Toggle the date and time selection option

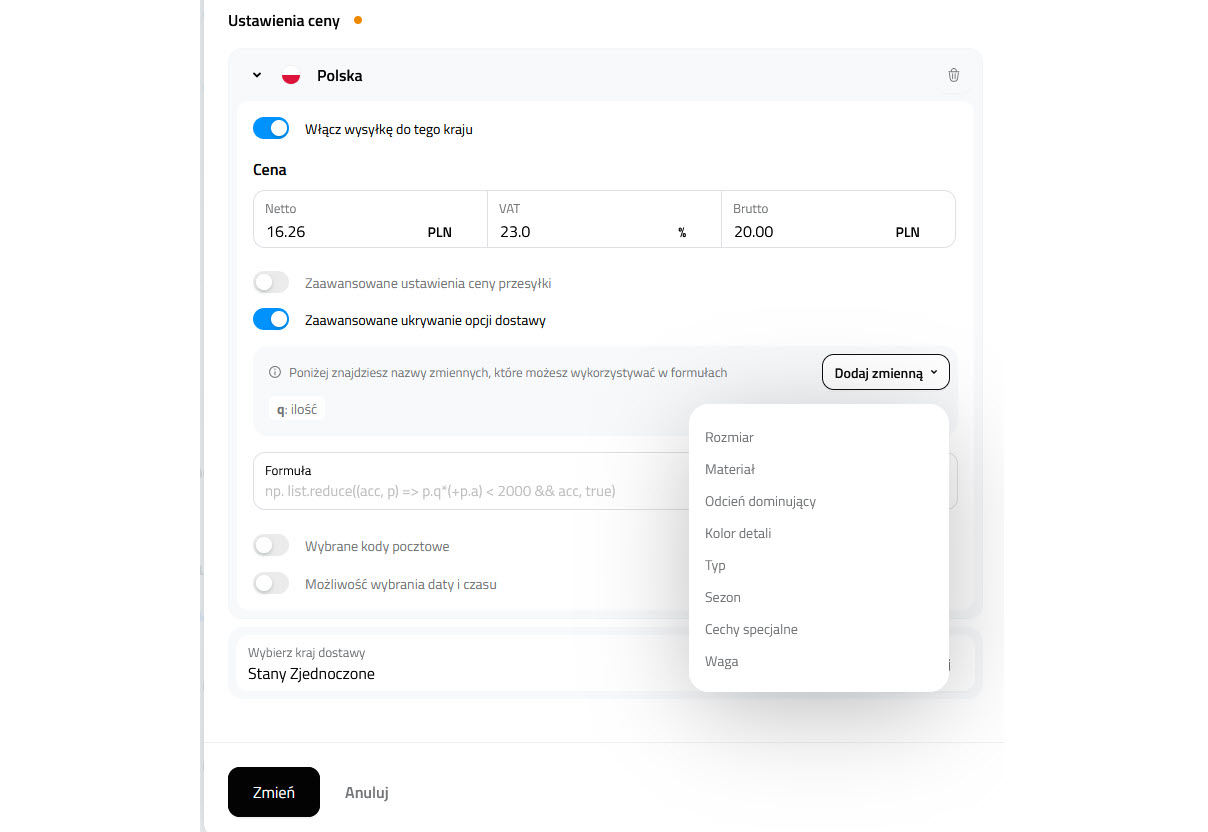point(271,583)
